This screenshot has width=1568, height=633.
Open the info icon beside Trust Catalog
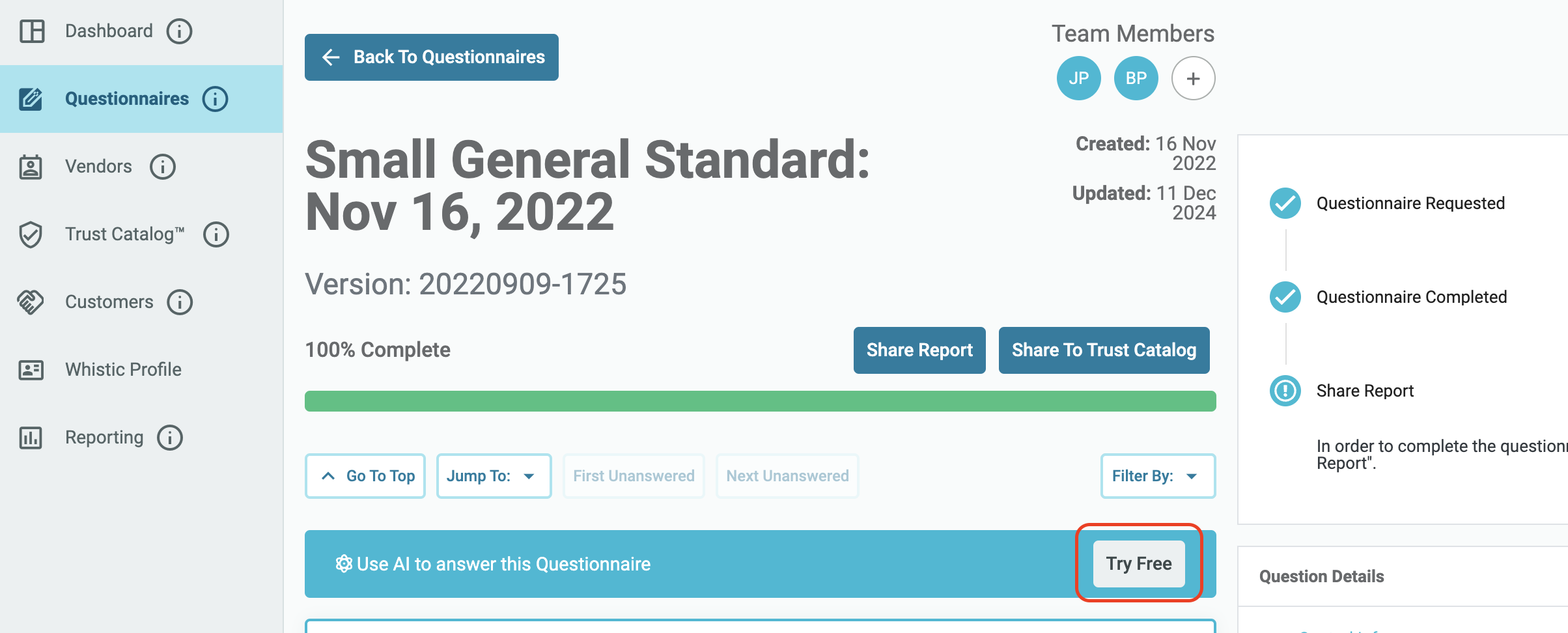click(216, 234)
